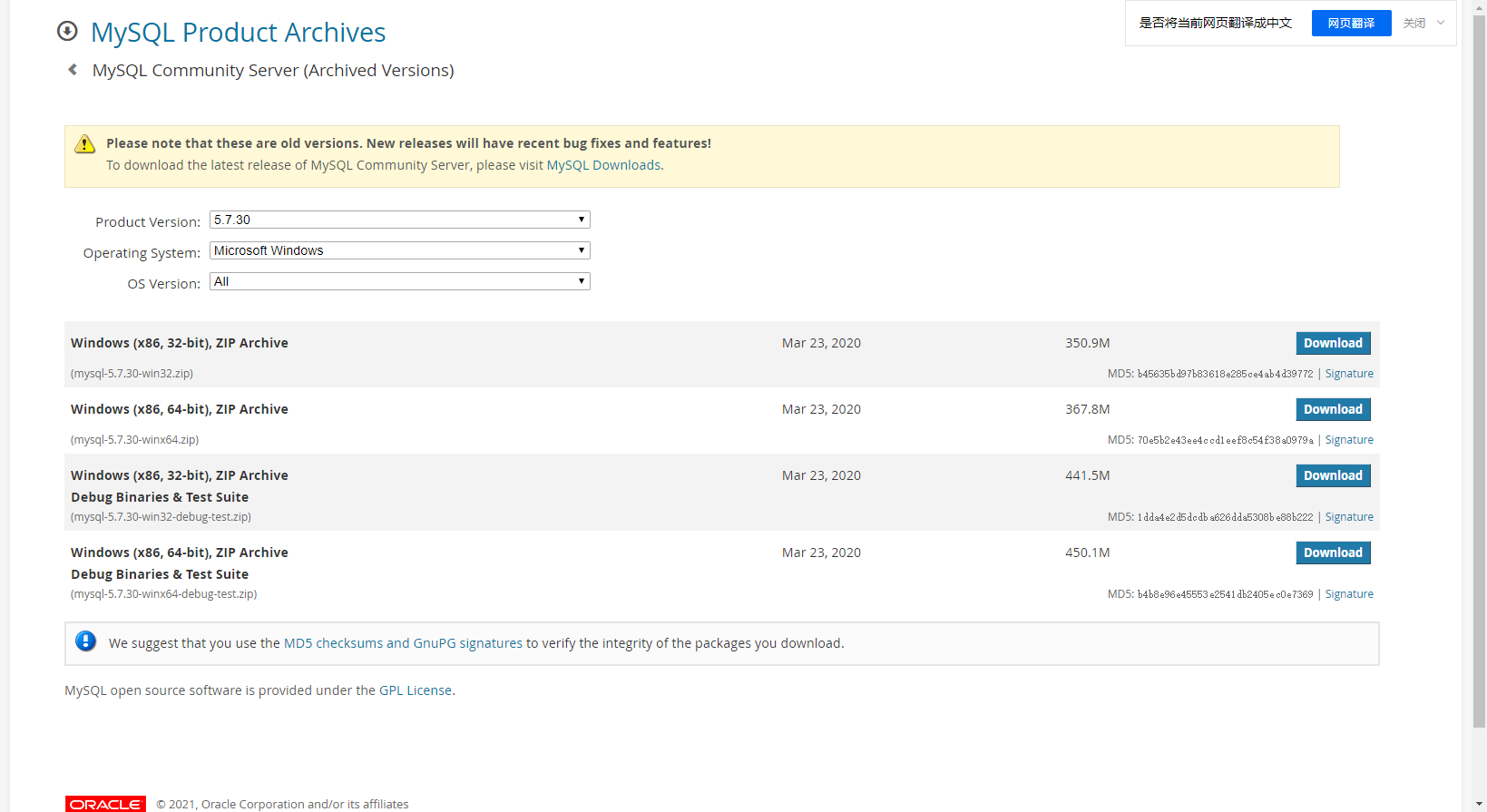Select the 441.5M file size text

pyautogui.click(x=1088, y=475)
